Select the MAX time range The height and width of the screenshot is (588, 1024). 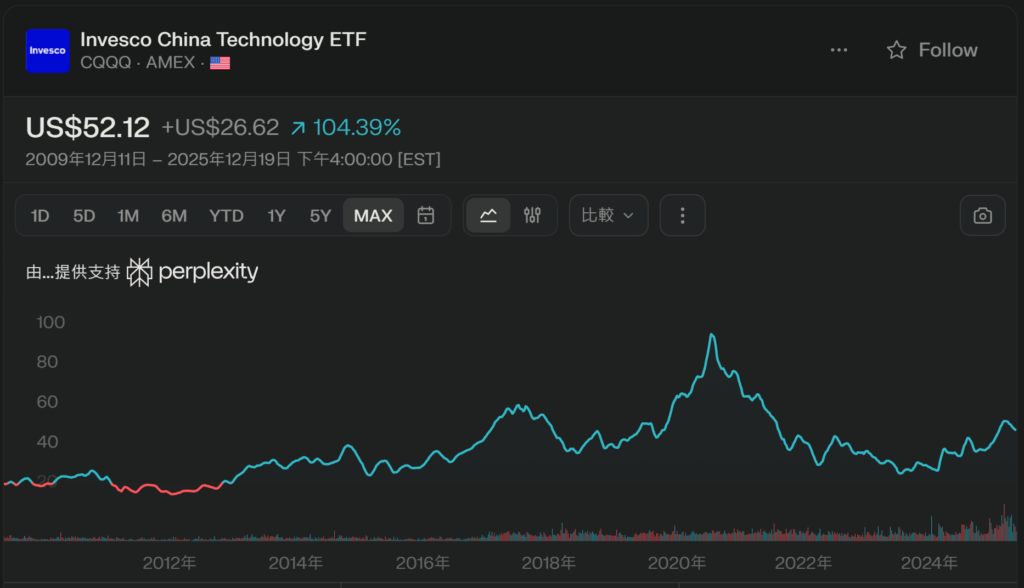tap(373, 215)
